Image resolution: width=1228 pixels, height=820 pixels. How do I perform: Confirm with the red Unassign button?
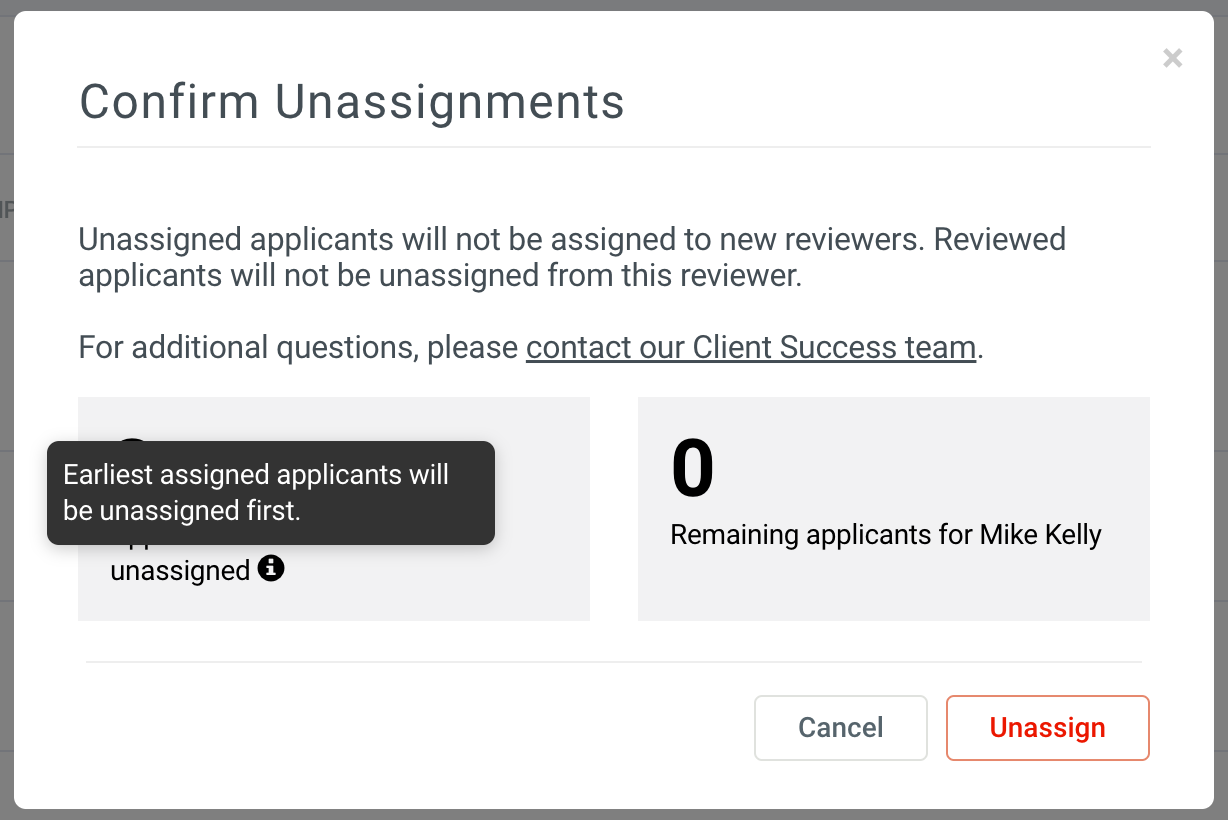pos(1048,728)
